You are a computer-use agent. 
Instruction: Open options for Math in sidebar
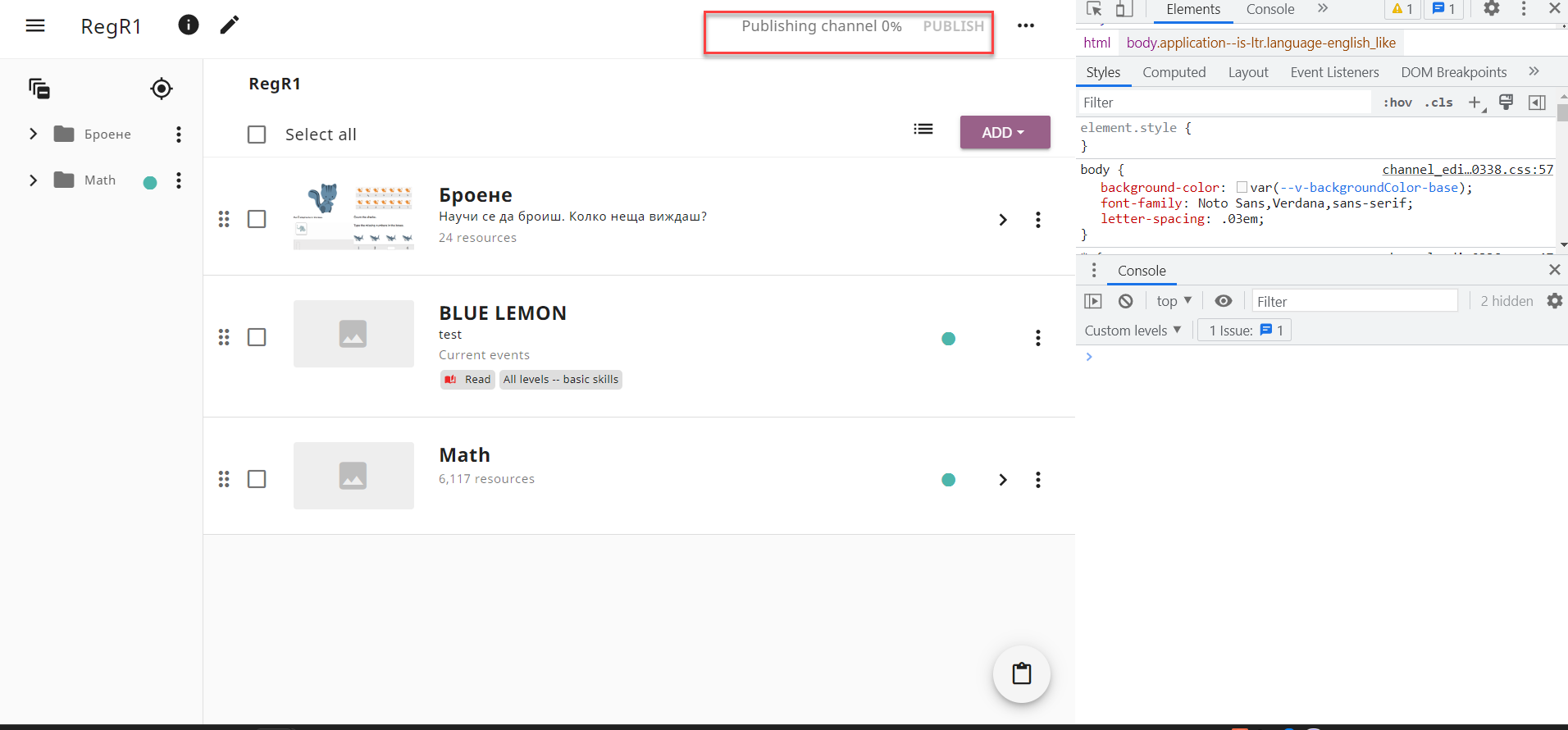(x=179, y=180)
